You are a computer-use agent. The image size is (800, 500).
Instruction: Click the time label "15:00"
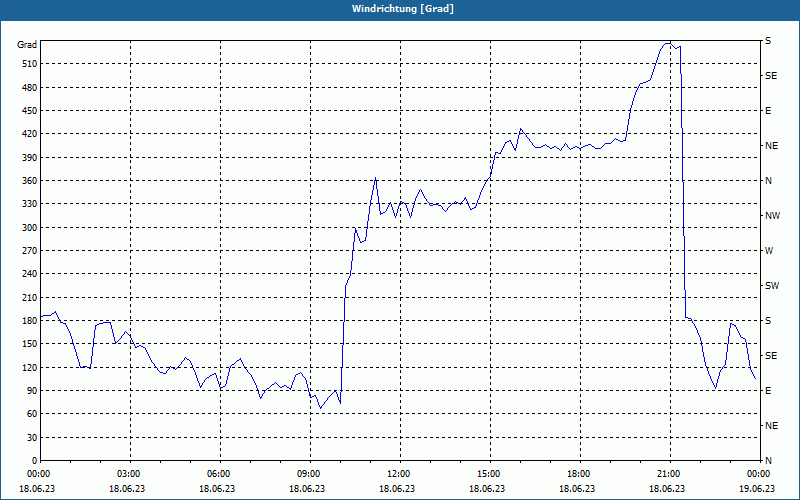(490, 474)
